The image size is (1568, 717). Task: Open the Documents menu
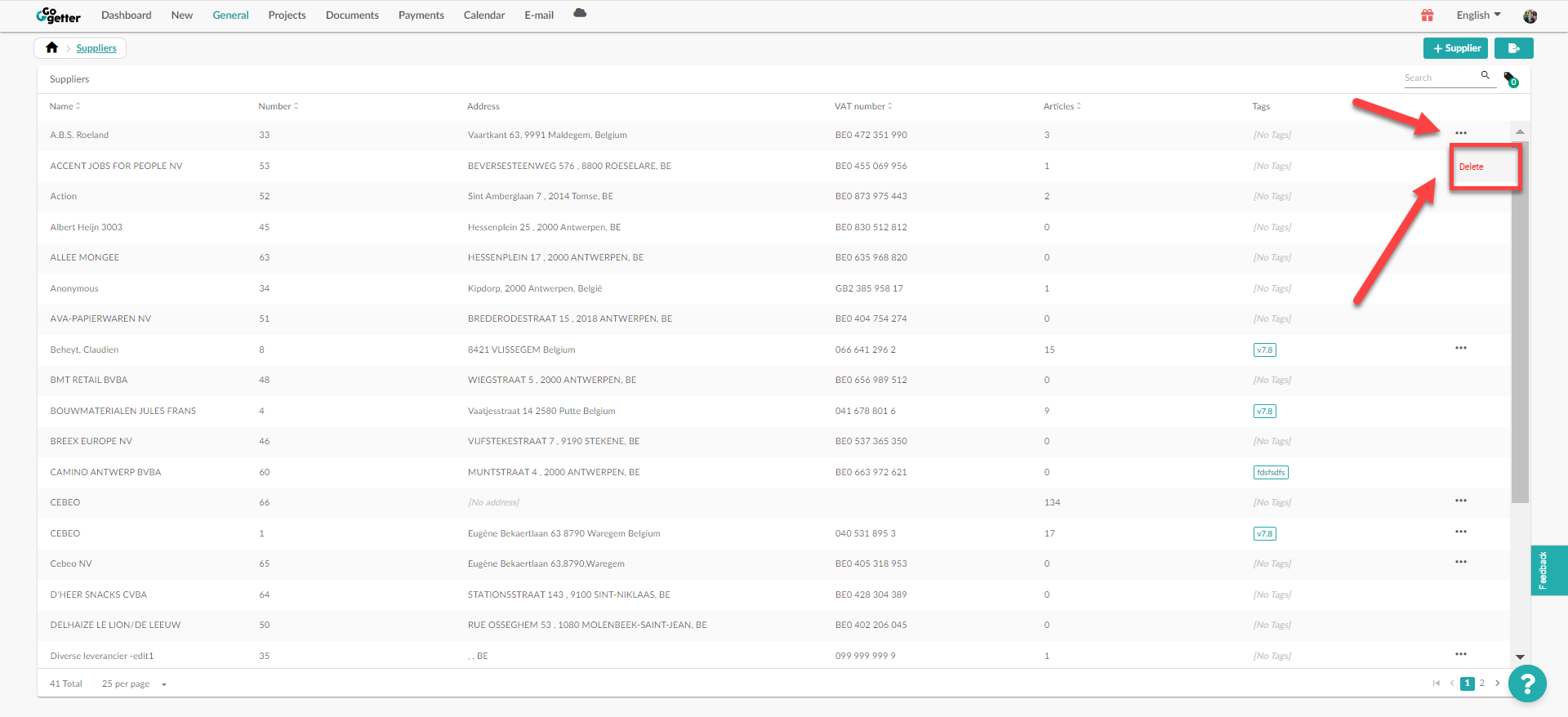(352, 16)
